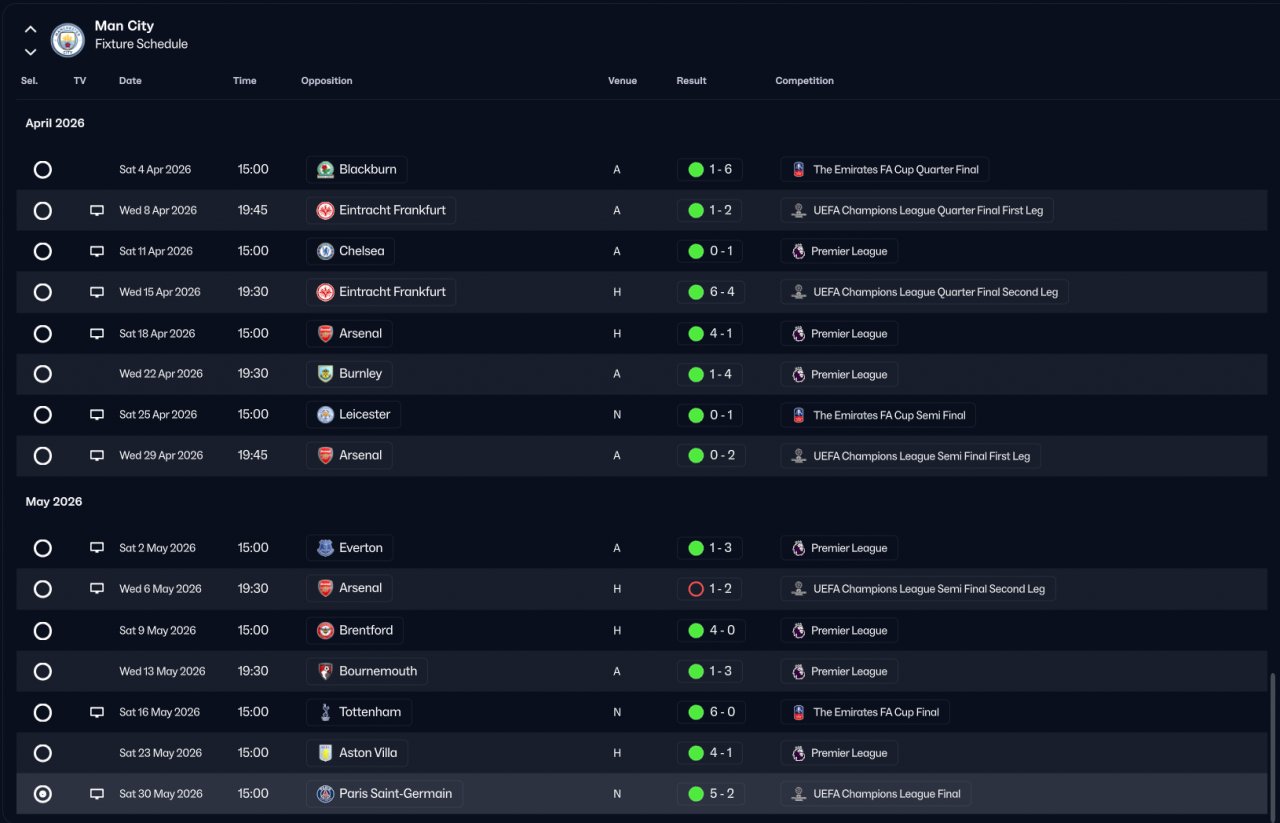
Task: Click TV icon for Leicester match
Action: [97, 415]
